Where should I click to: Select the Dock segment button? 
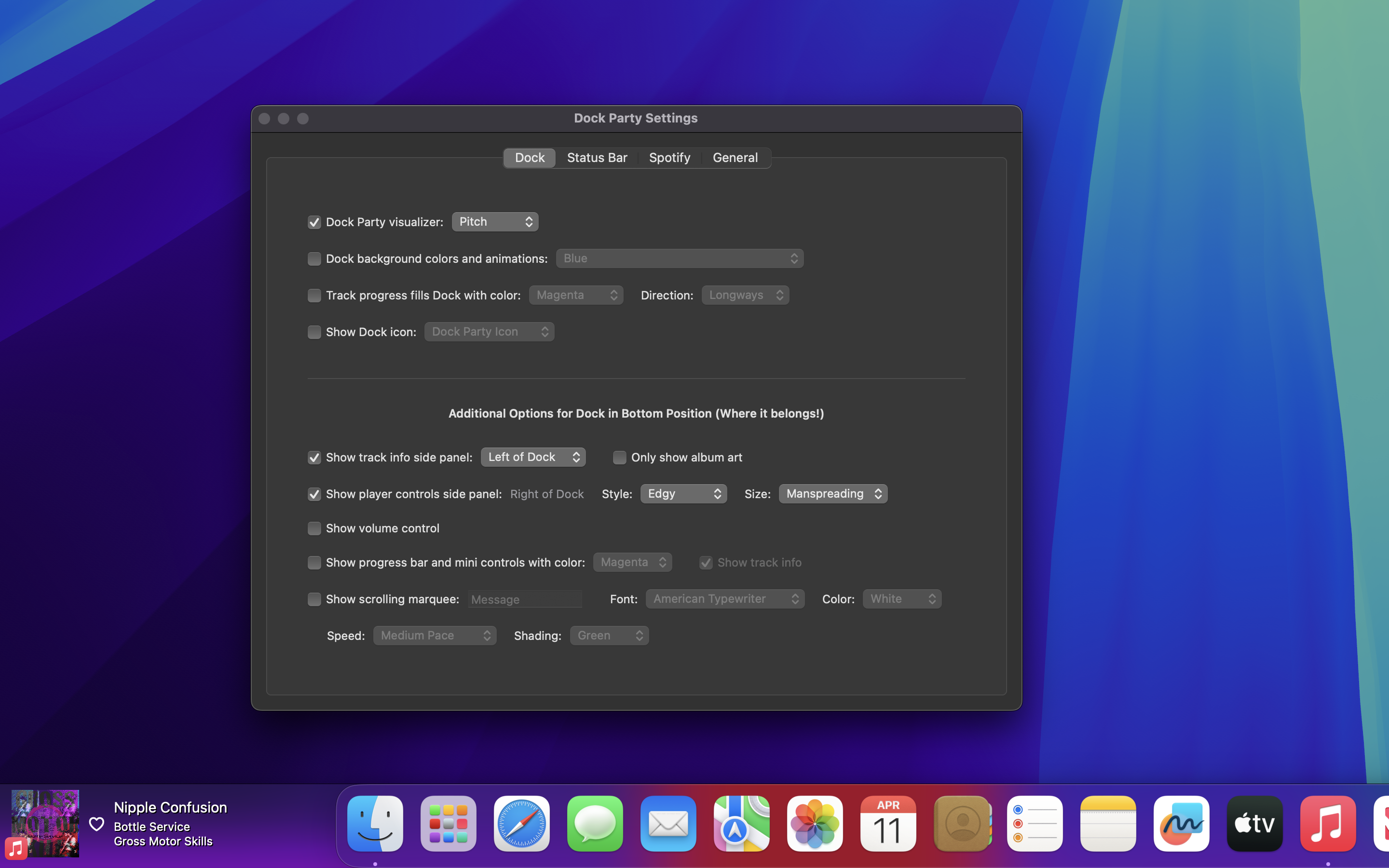pyautogui.click(x=529, y=157)
